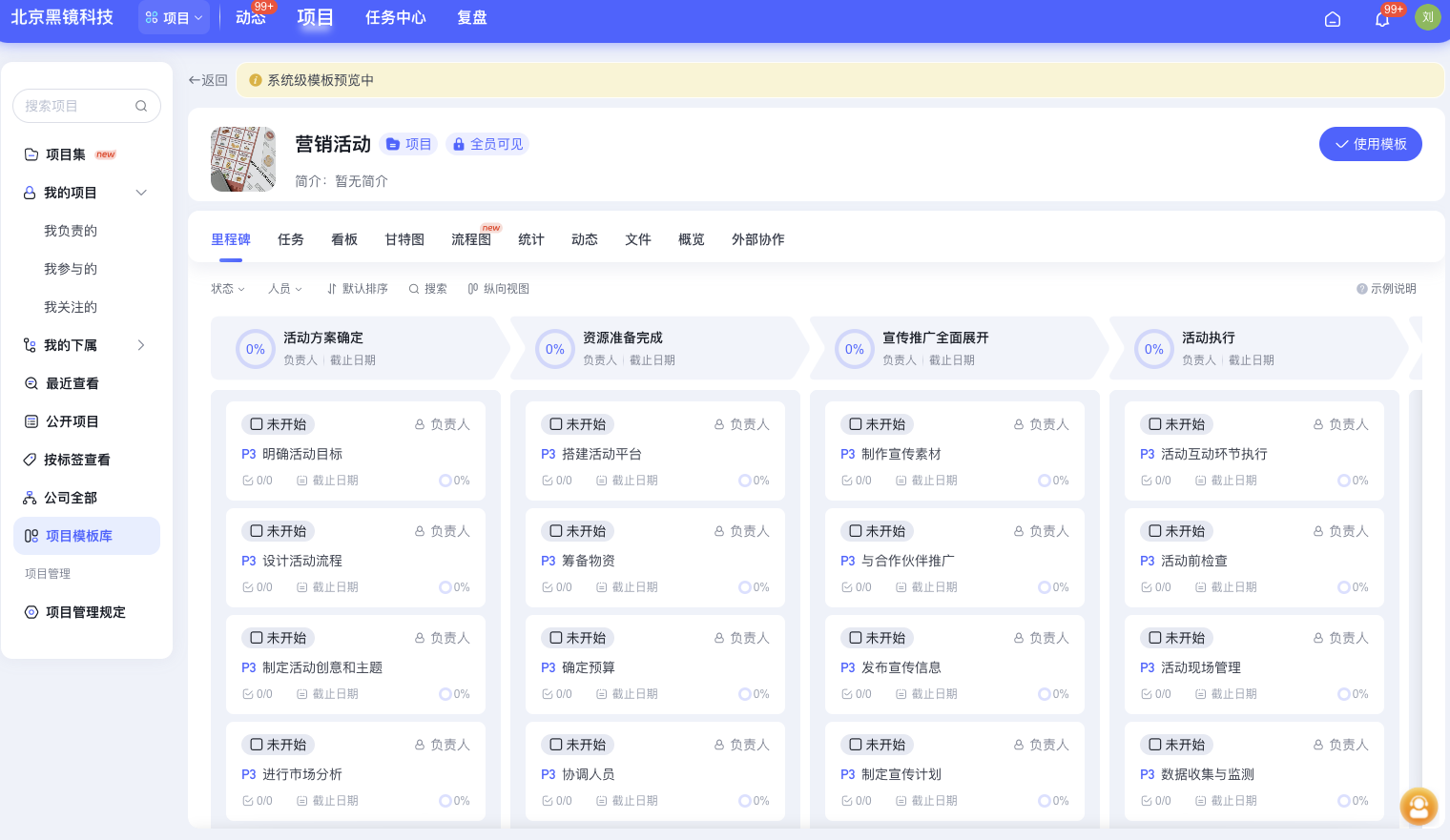Click the notification bell icon
Screen dimensions: 1450x840
pyautogui.click(x=1381, y=19)
